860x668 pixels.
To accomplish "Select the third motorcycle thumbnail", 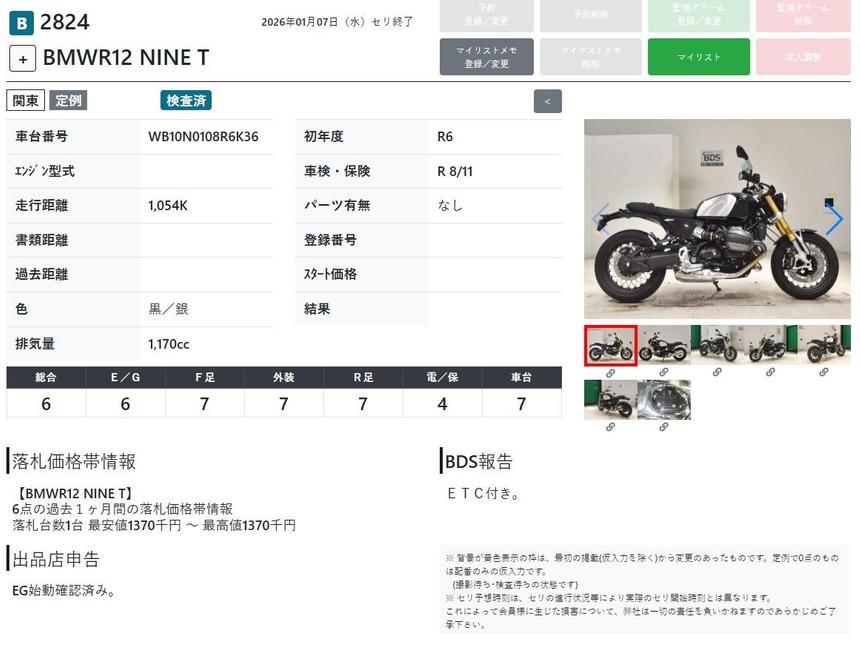I will click(x=716, y=344).
